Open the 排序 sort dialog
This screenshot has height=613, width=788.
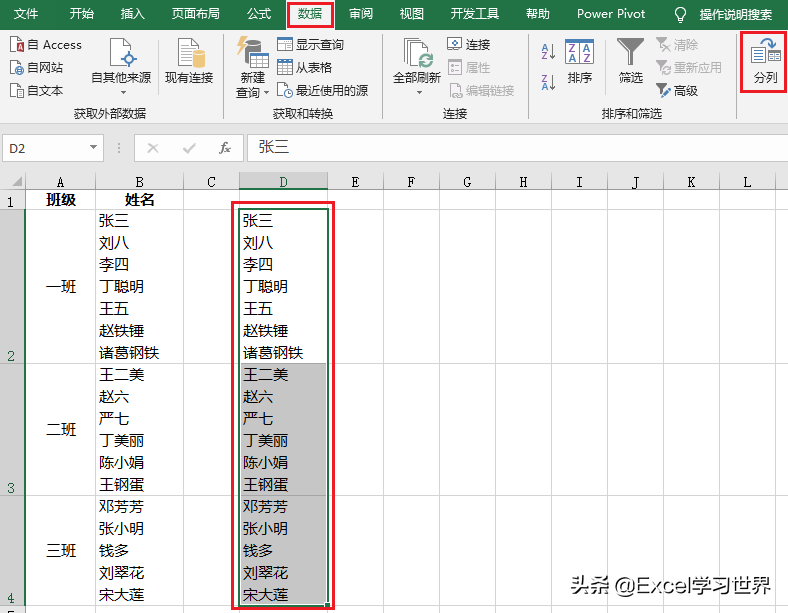[579, 61]
